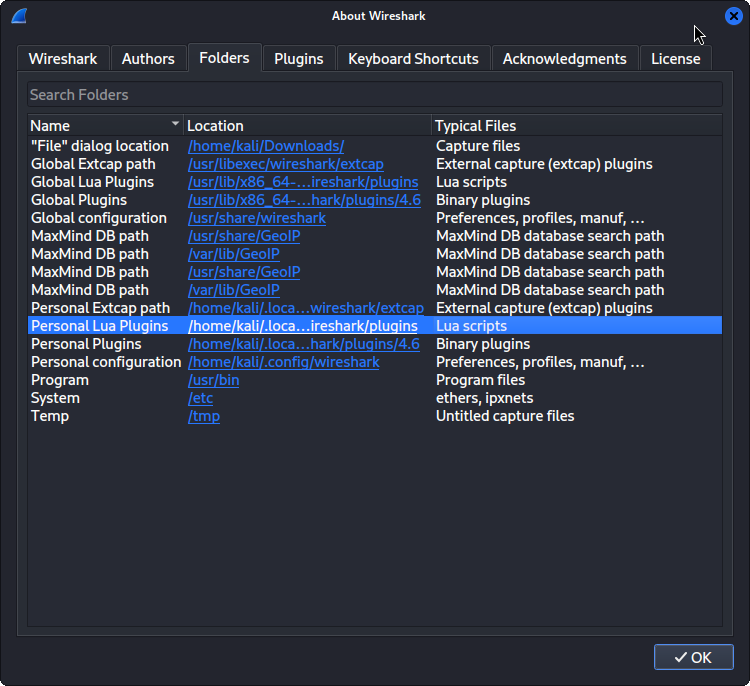This screenshot has width=750, height=686.
Task: Open the /usr/libexec/wireshark/extcap link
Action: coord(285,164)
